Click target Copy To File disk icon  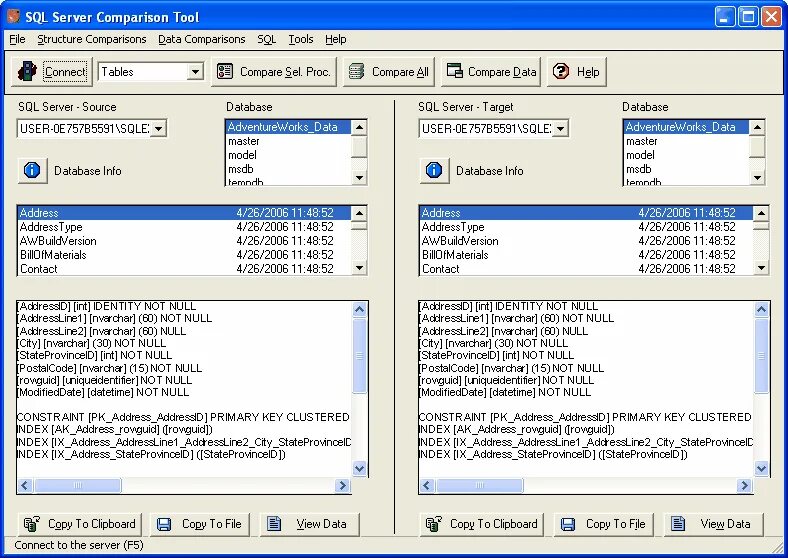click(x=568, y=524)
